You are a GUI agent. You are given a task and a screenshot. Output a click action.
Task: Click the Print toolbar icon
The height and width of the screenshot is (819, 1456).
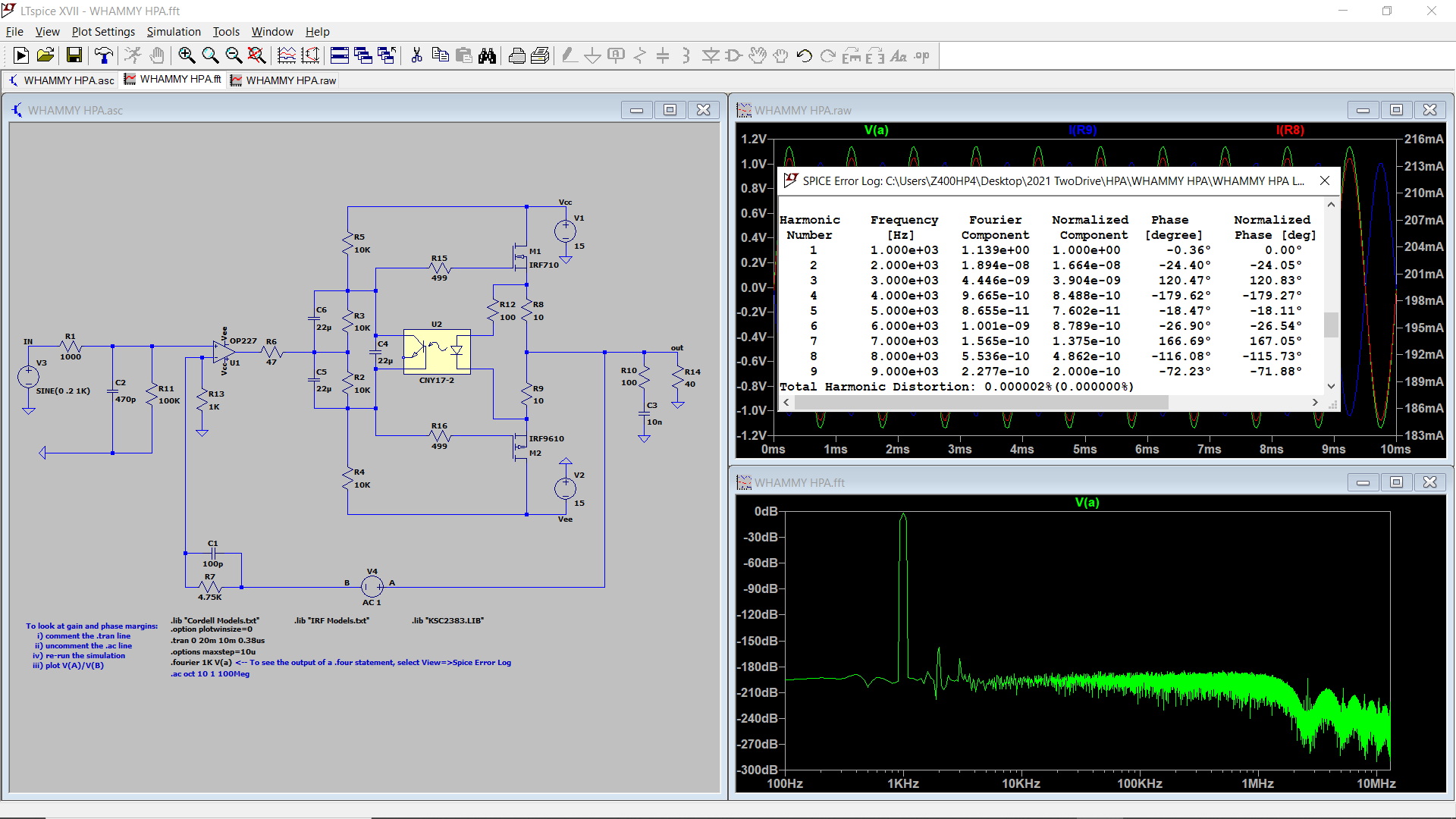pyautogui.click(x=517, y=55)
